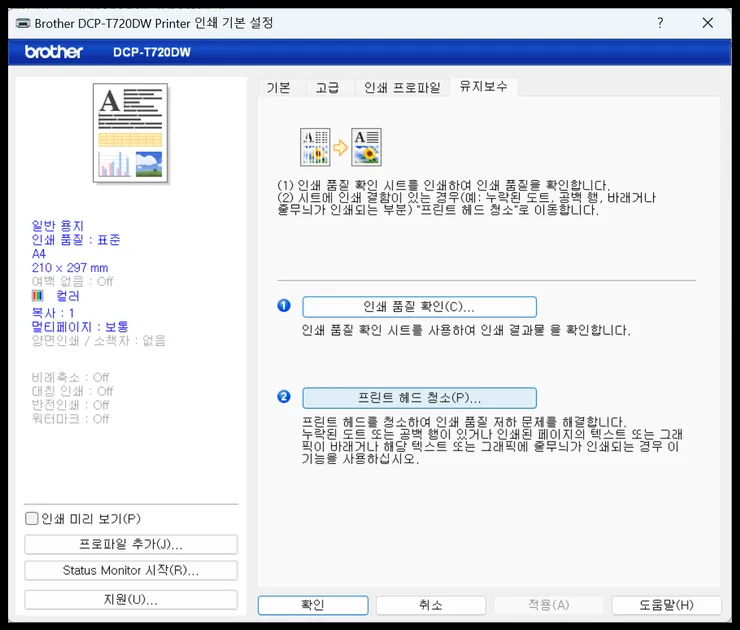740x630 pixels.
Task: Click the 멀티페이지 : 보통 text
Action: (80, 327)
